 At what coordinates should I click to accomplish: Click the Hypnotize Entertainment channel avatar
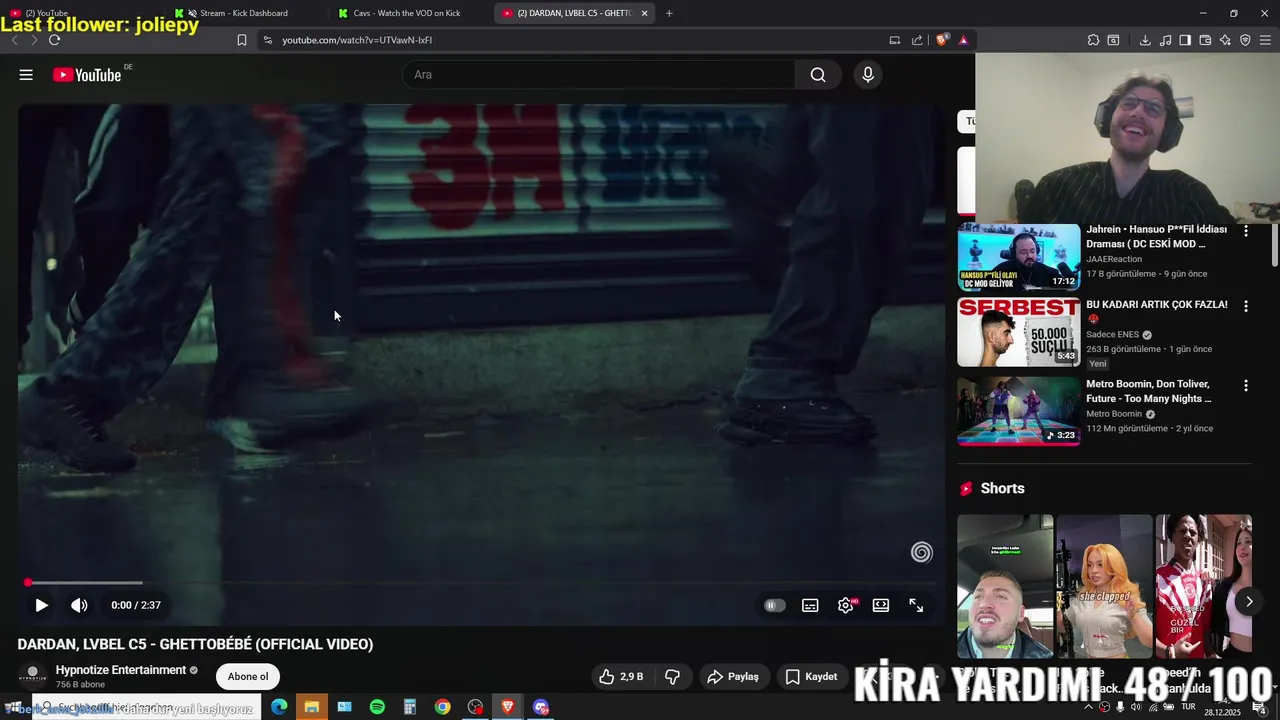pyautogui.click(x=32, y=676)
